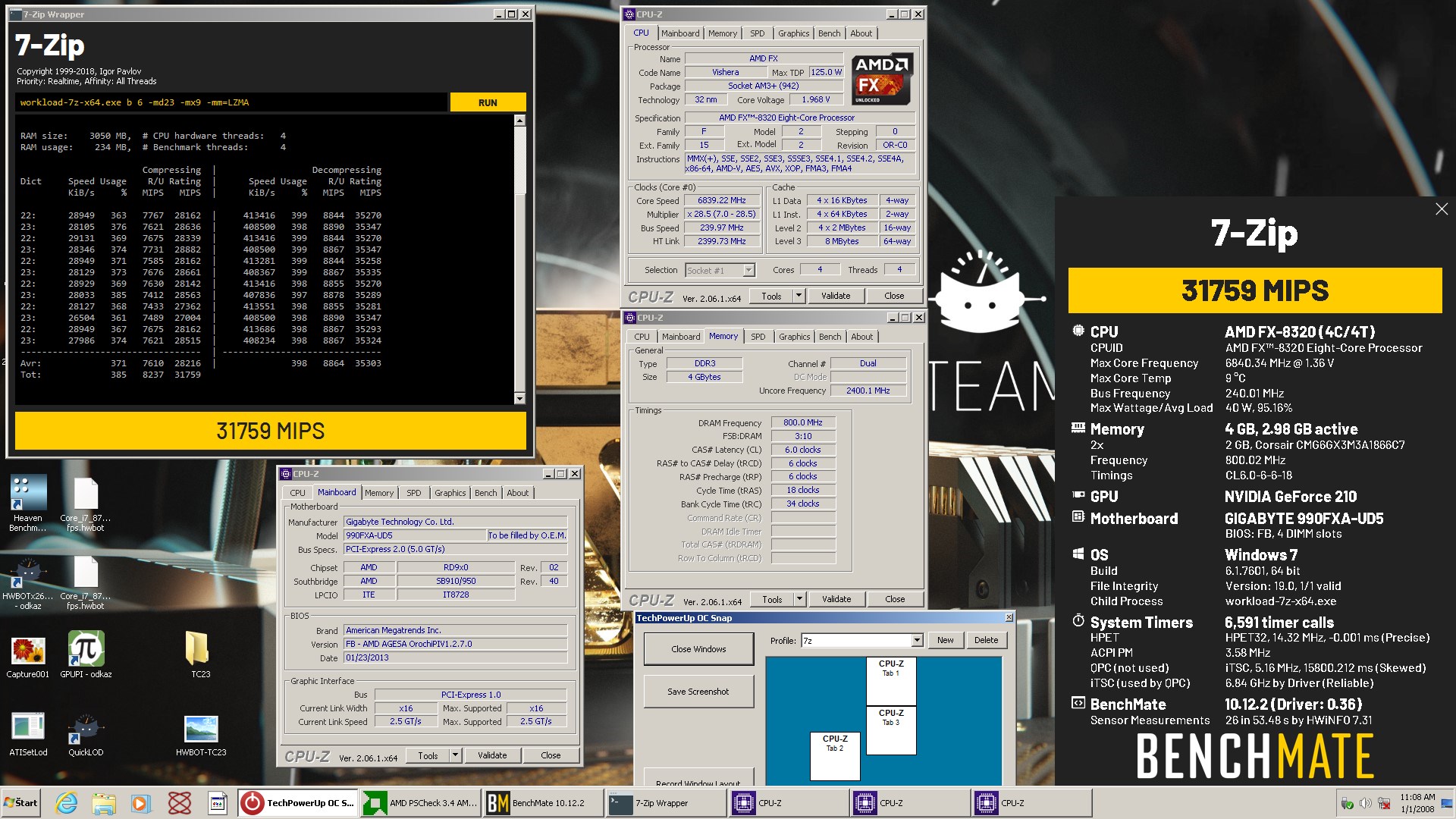Click New profile button in OC Snap
The width and height of the screenshot is (1456, 819).
click(x=945, y=640)
